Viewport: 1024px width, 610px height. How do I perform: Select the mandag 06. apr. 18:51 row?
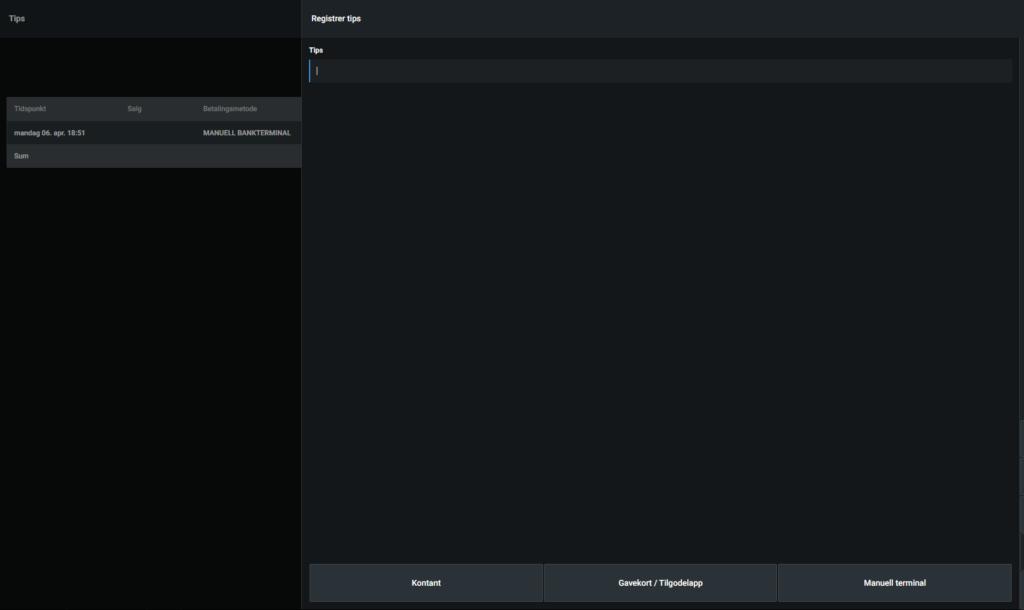[50, 132]
